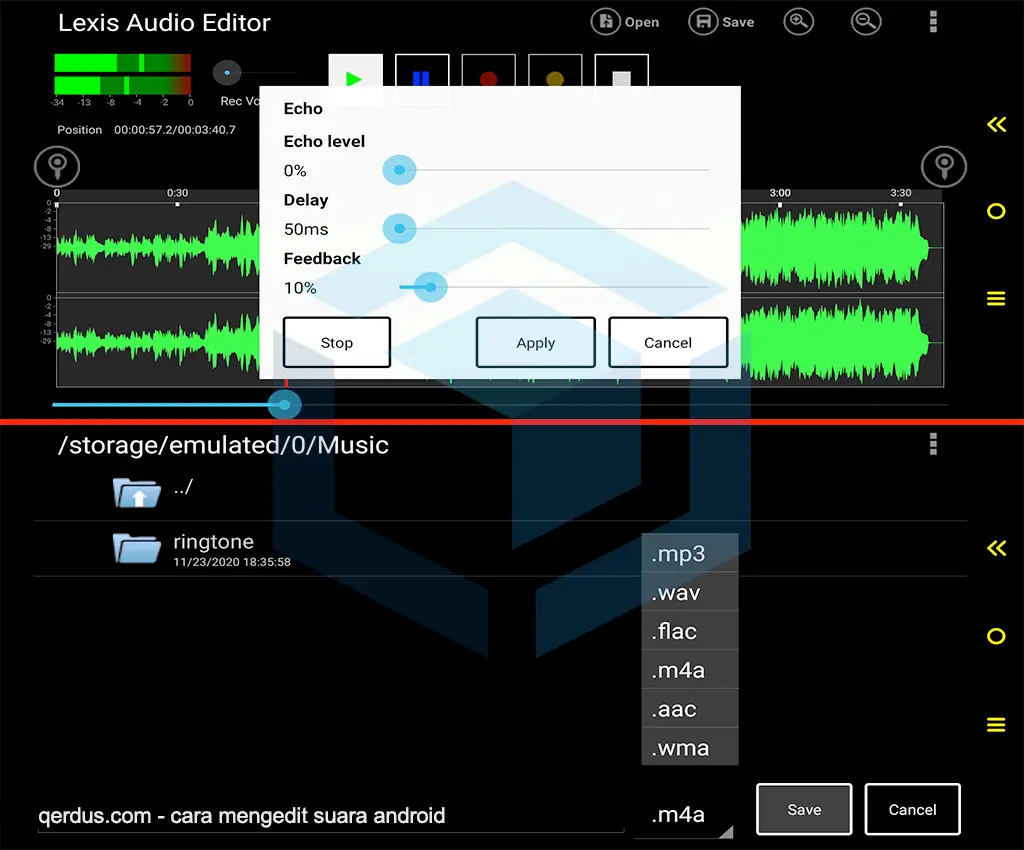
Task: Tap the yellow home circle beside the file browser
Action: (996, 636)
